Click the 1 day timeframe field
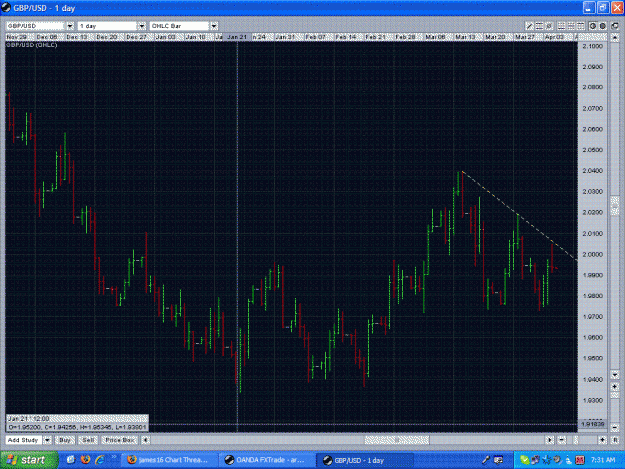This screenshot has height=469, width=625. click(x=107, y=26)
